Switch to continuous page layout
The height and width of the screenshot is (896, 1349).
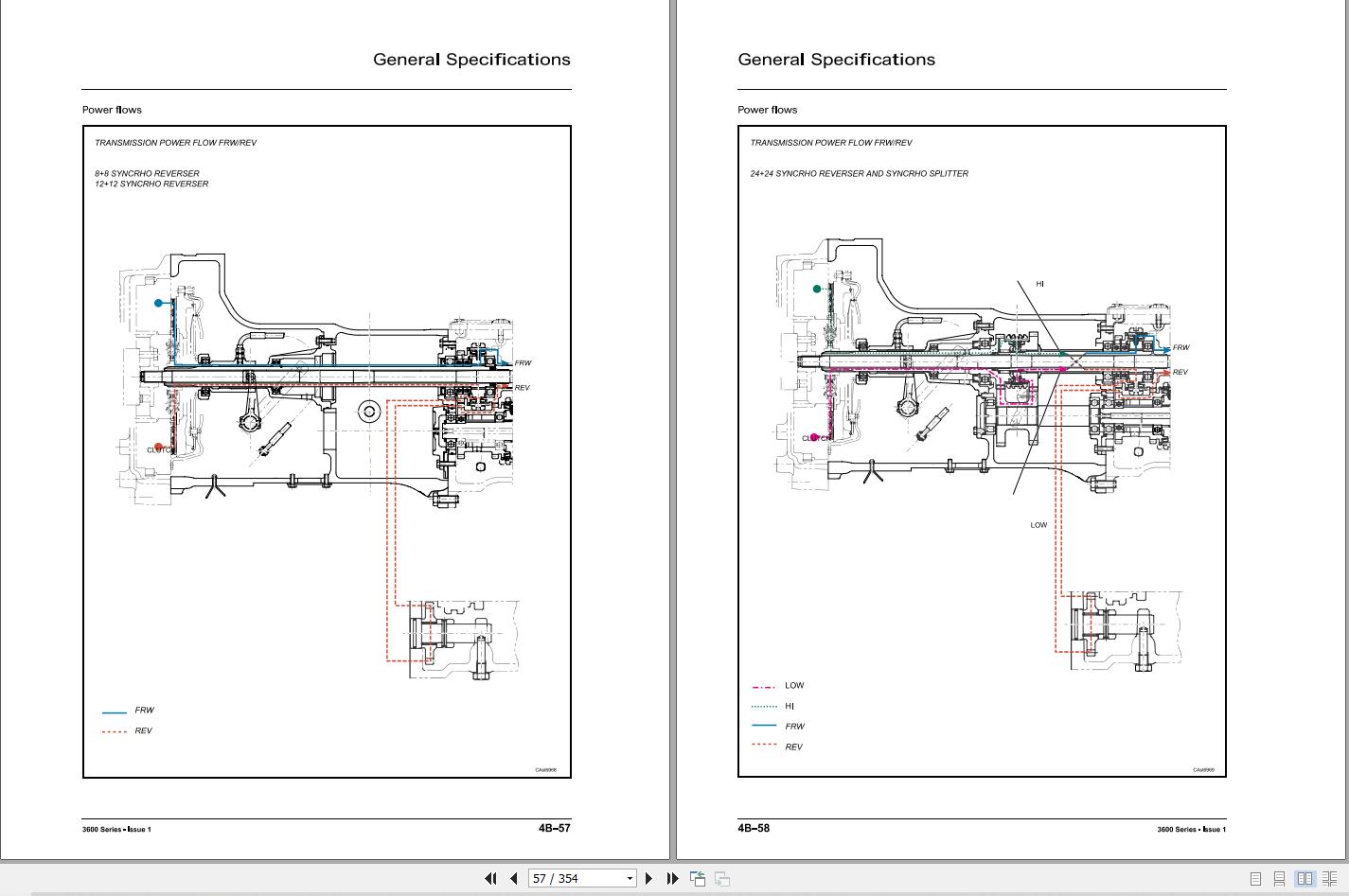1280,879
